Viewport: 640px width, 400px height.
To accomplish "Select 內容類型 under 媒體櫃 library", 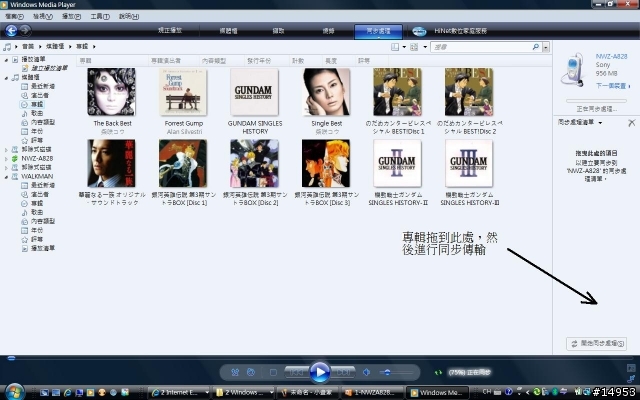I will 43,122.
